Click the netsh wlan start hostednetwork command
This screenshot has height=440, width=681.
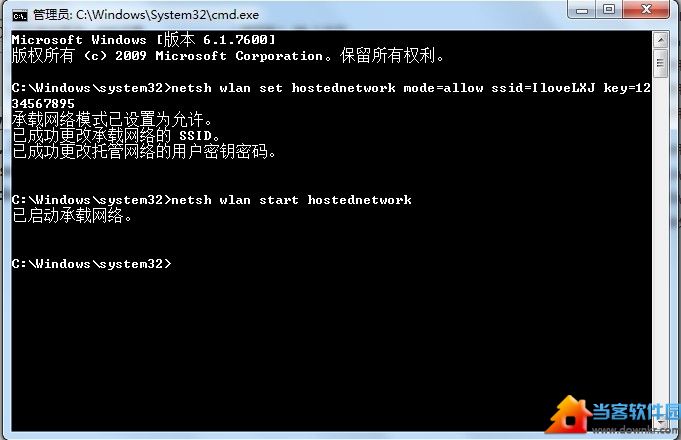(x=212, y=200)
